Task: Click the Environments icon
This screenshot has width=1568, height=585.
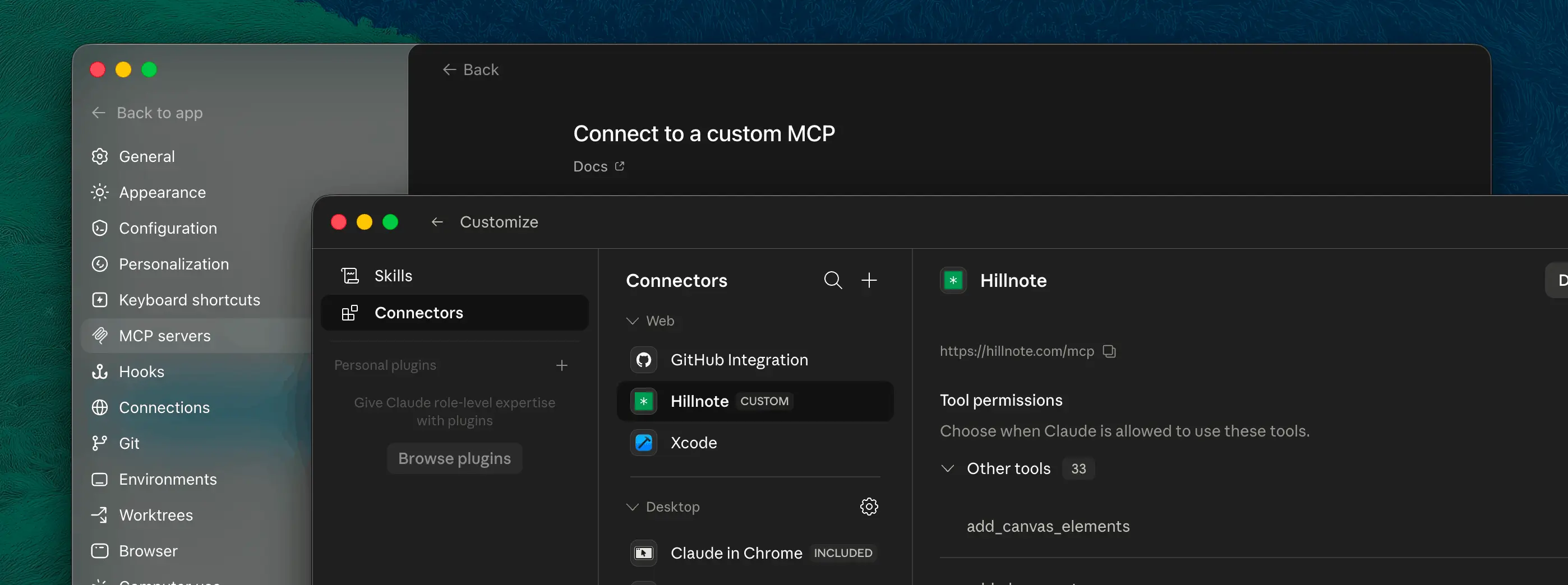Action: click(100, 479)
